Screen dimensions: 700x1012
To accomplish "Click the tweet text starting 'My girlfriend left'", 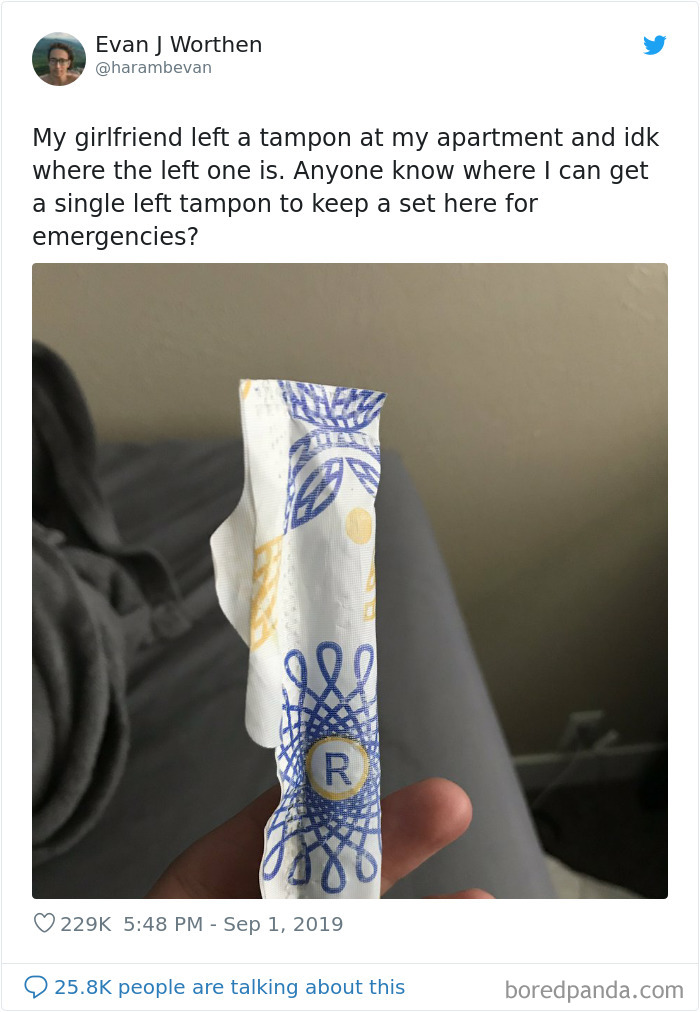I will [x=346, y=187].
